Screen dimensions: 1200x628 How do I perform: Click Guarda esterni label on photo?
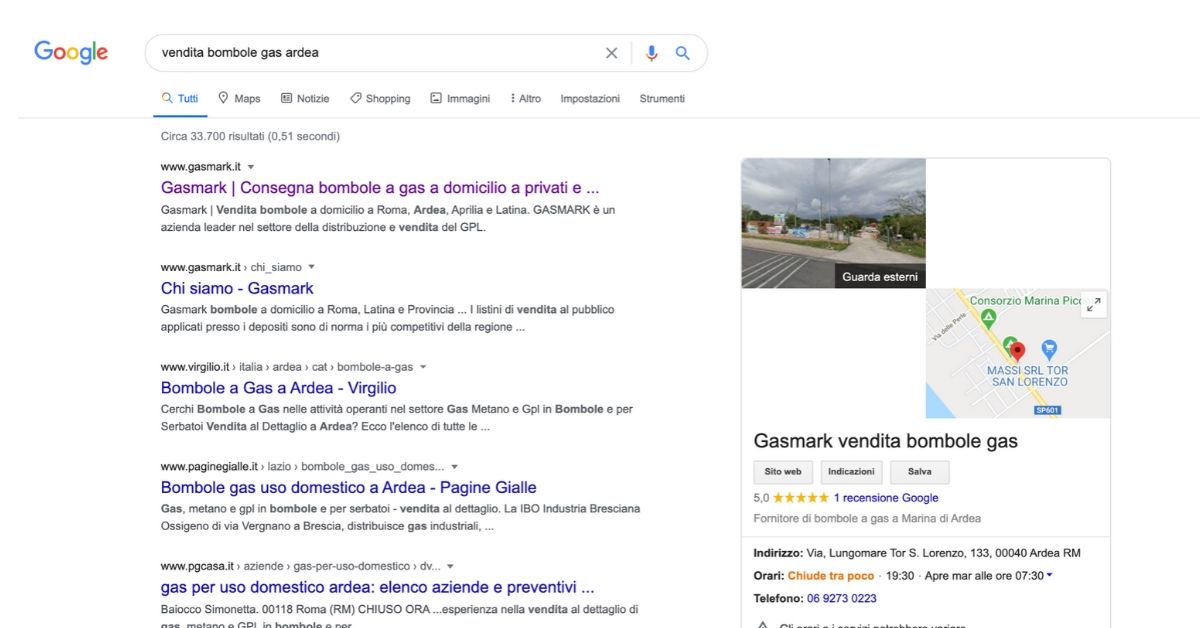coord(880,277)
